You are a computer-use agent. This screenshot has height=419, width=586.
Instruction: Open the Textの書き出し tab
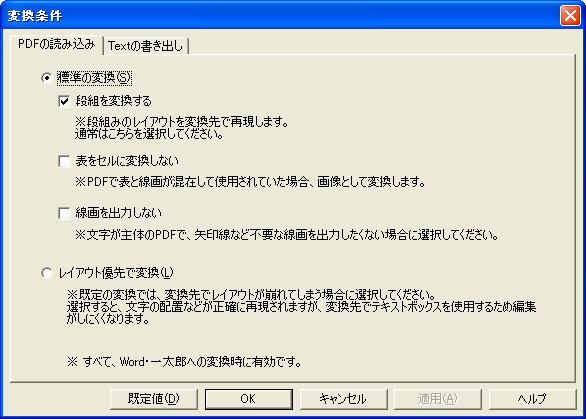[145, 46]
